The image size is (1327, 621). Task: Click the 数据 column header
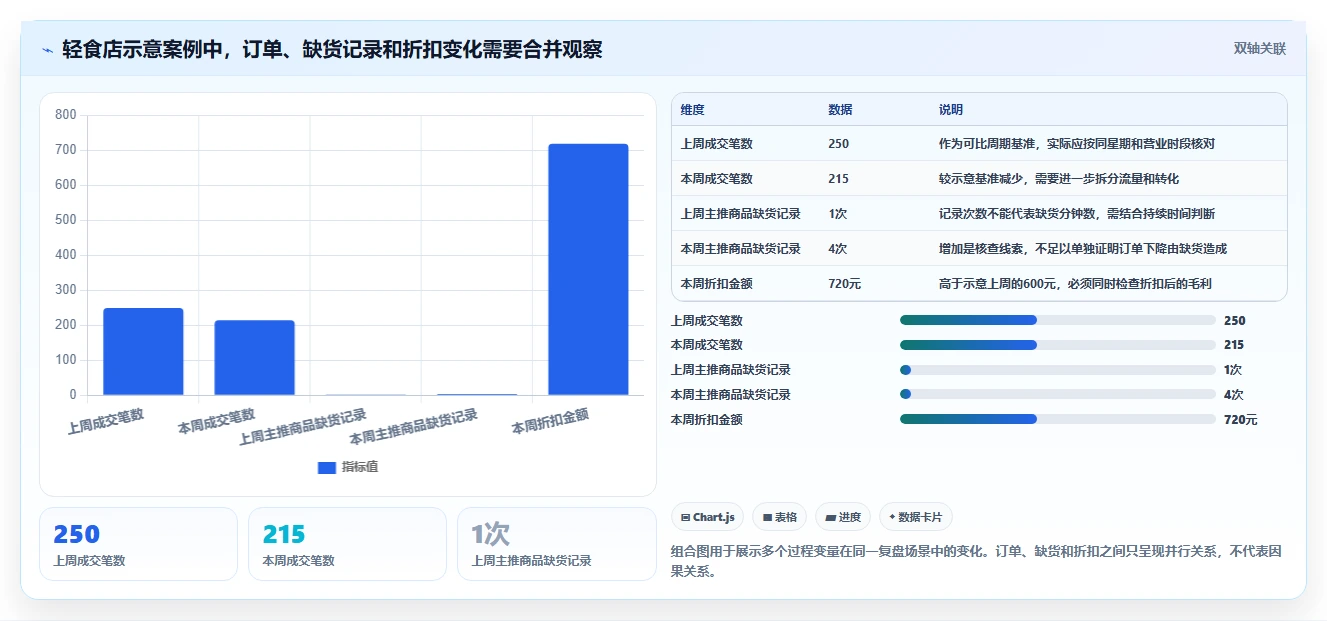pyautogui.click(x=840, y=110)
